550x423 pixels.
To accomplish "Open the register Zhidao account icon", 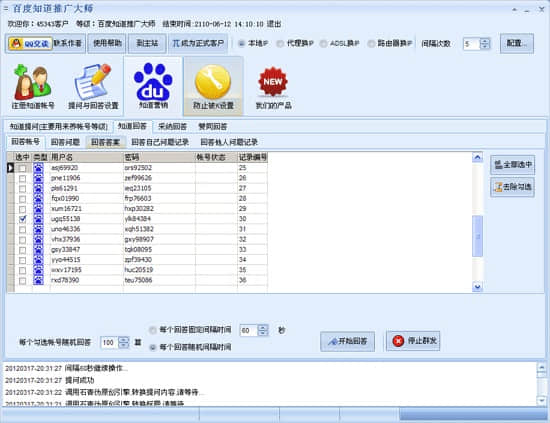I will [33, 83].
